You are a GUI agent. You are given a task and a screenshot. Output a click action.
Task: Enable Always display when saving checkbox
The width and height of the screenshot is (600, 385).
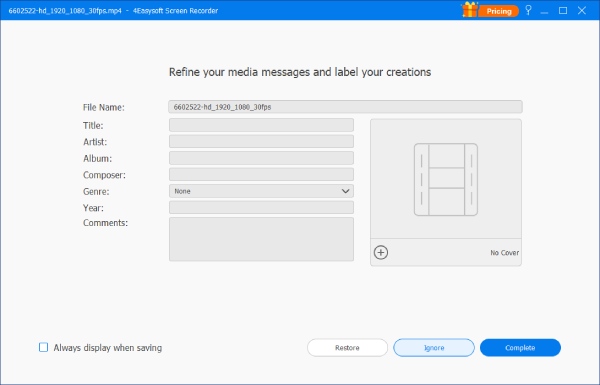point(44,347)
